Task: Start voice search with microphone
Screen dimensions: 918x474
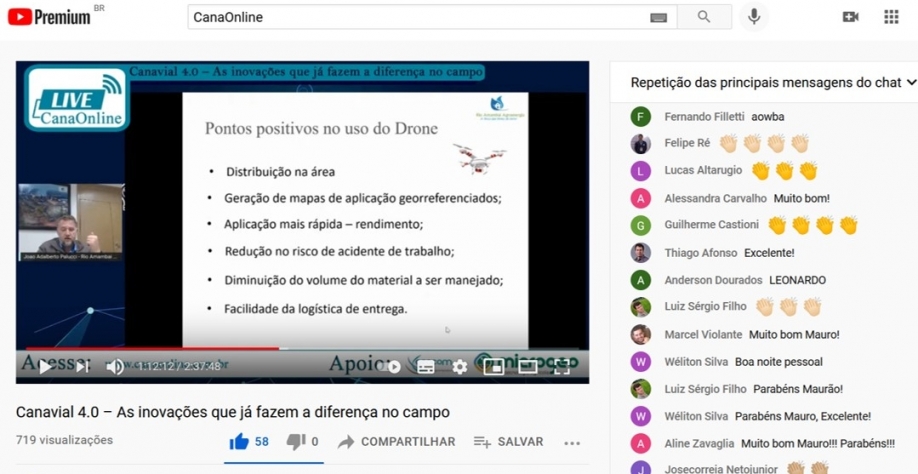Action: pos(754,17)
